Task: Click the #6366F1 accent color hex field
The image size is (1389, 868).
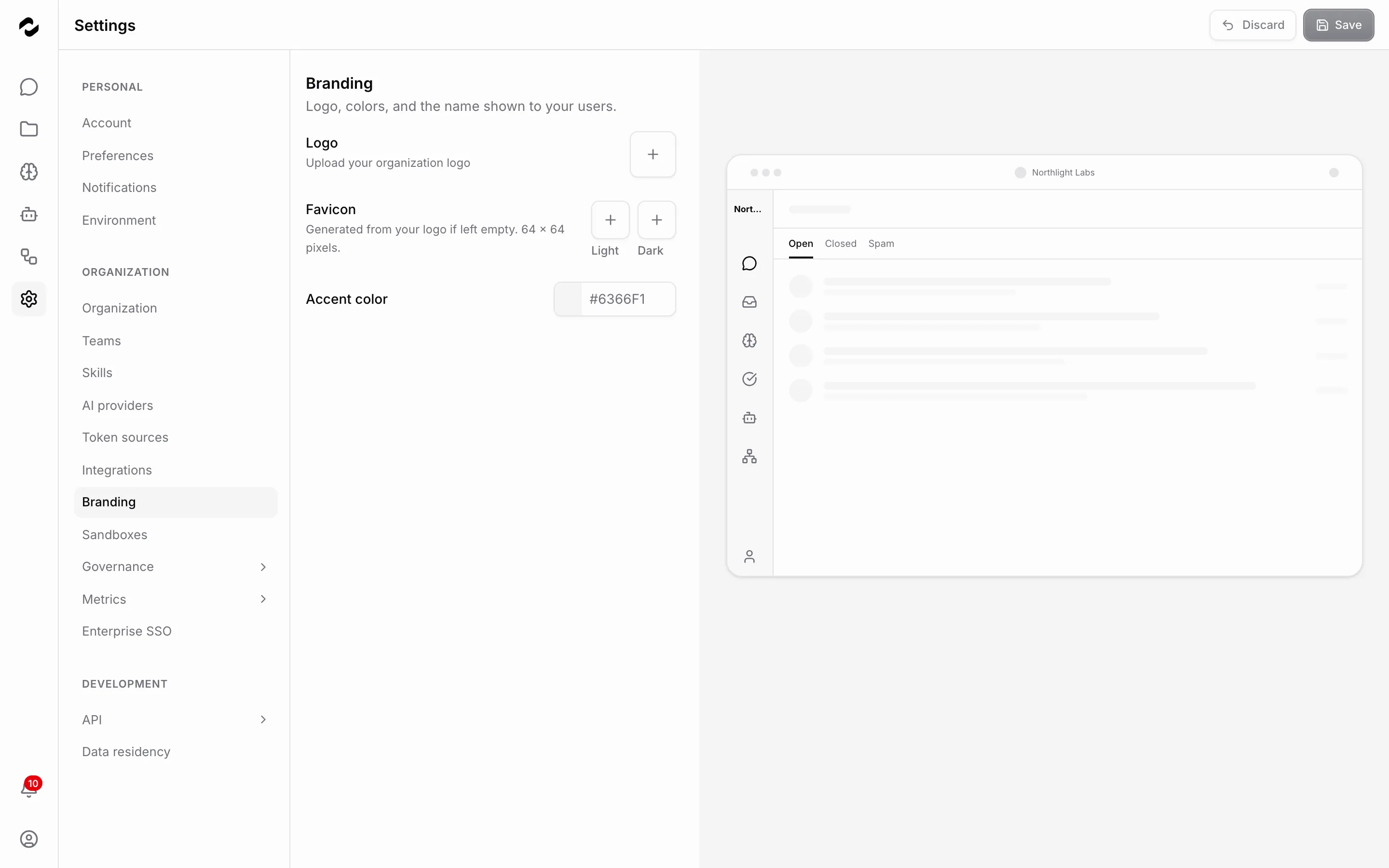Action: [628, 299]
